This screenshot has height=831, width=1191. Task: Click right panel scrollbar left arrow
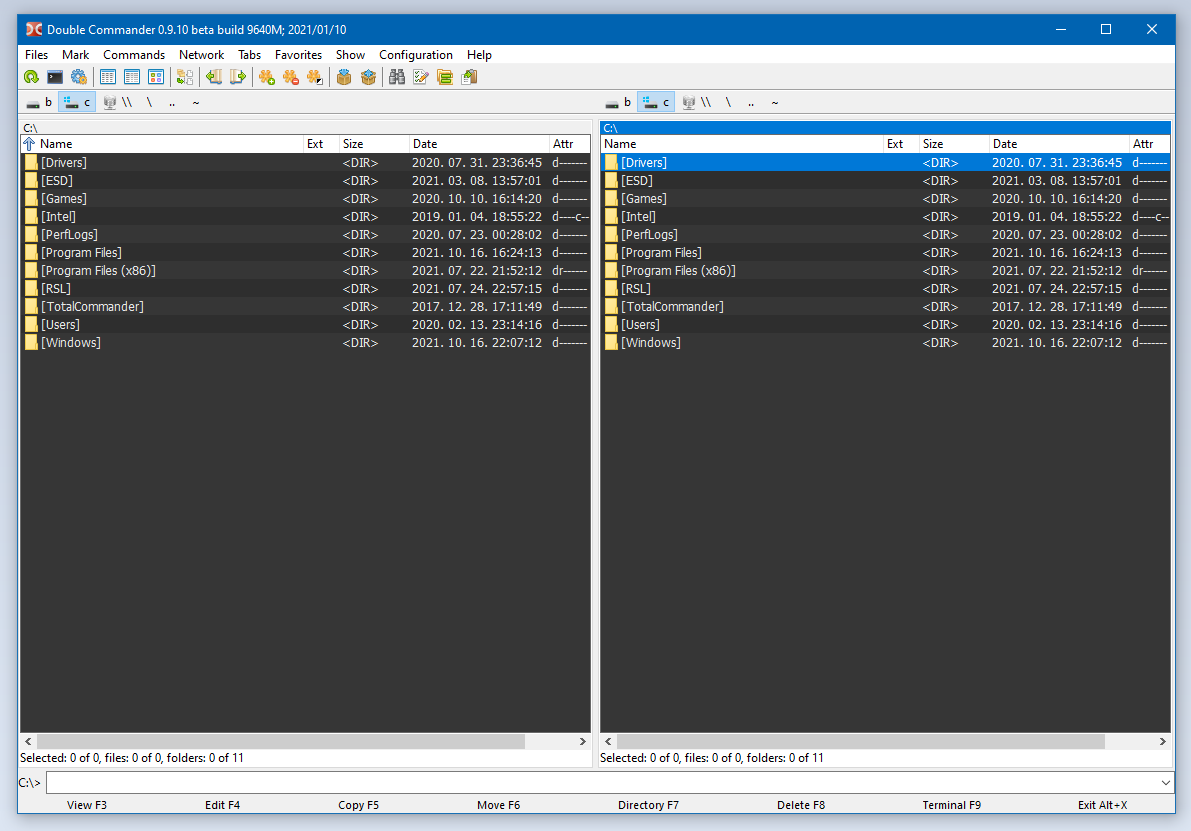click(x=608, y=741)
